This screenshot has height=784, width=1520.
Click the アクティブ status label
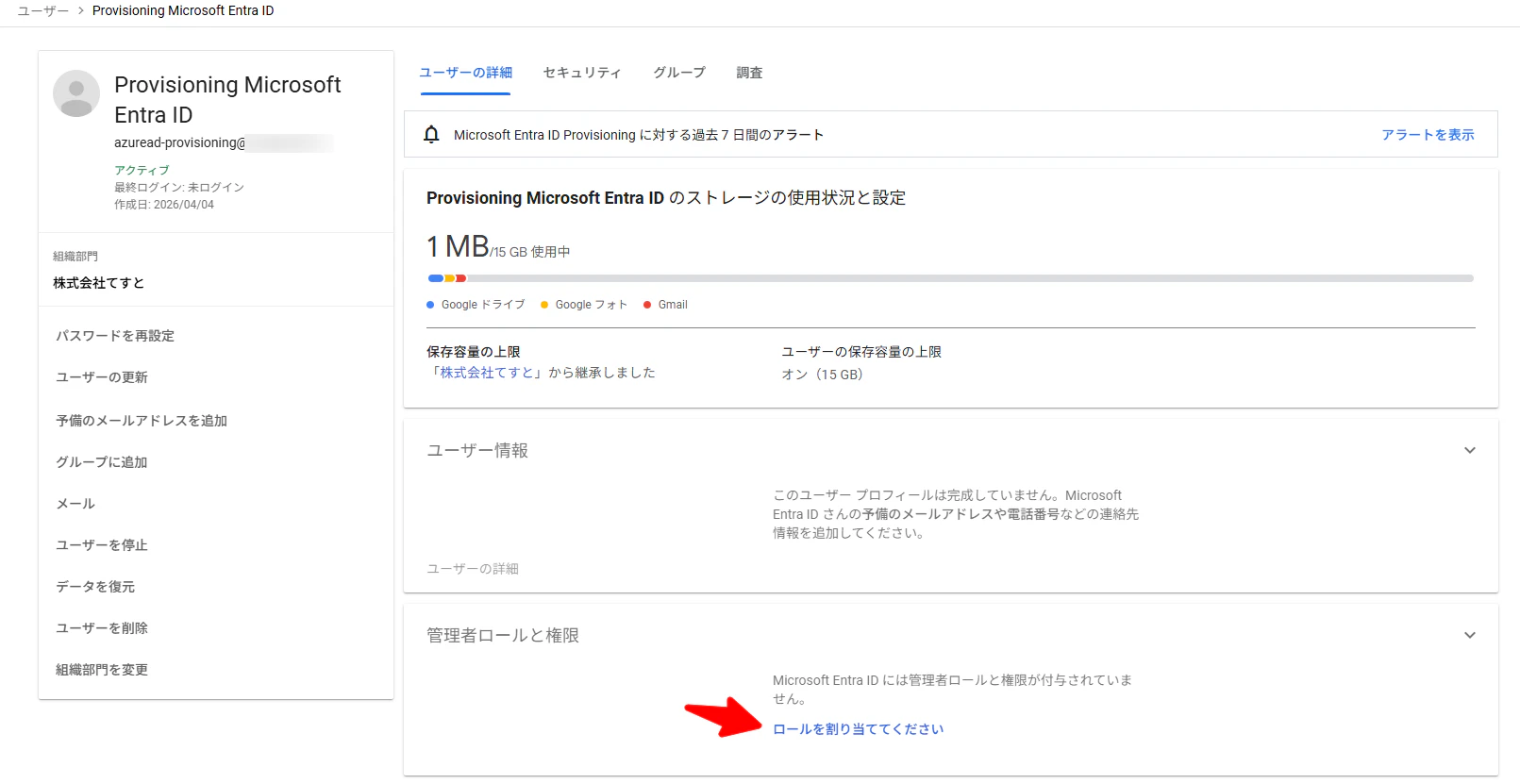142,170
